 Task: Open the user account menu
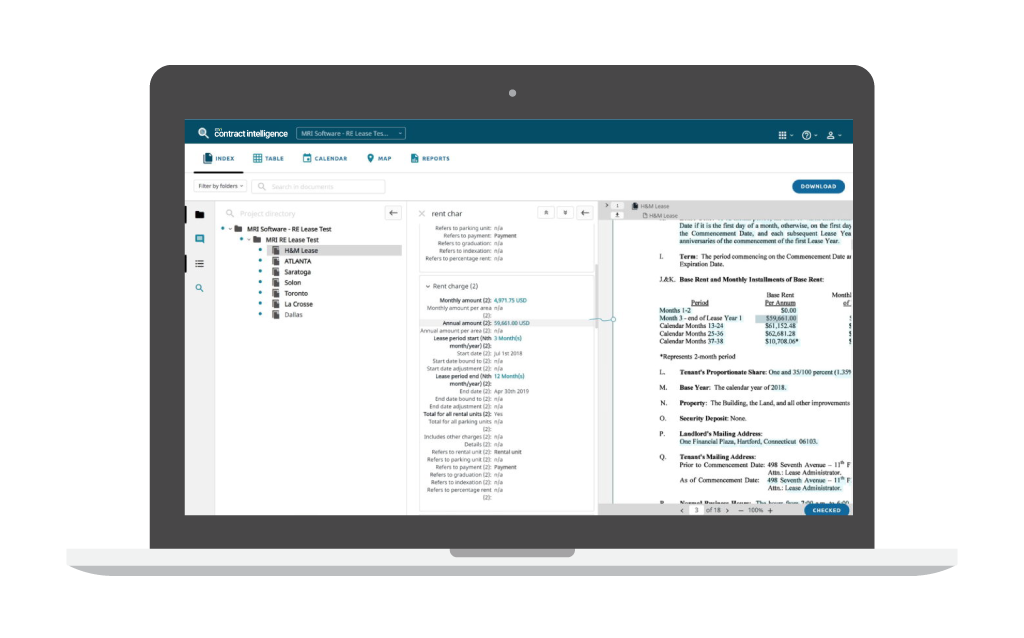point(831,135)
